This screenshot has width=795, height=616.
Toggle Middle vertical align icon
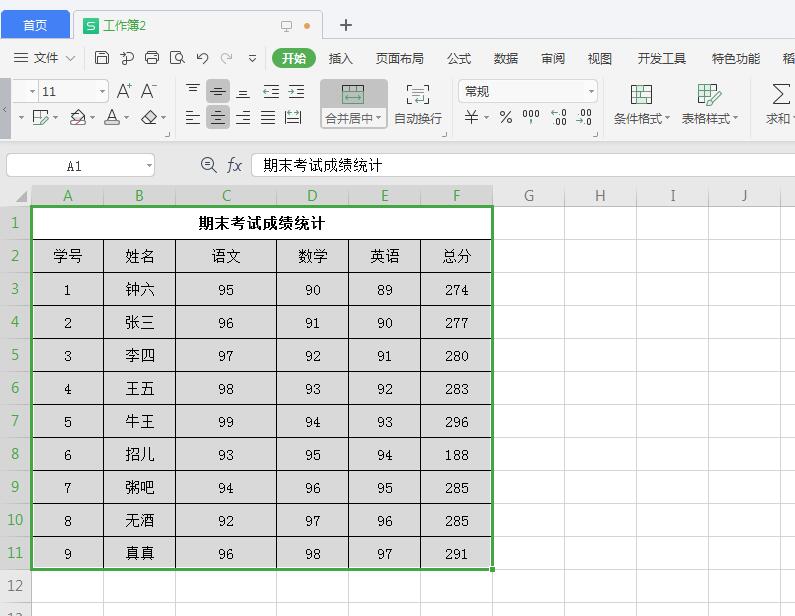[218, 91]
